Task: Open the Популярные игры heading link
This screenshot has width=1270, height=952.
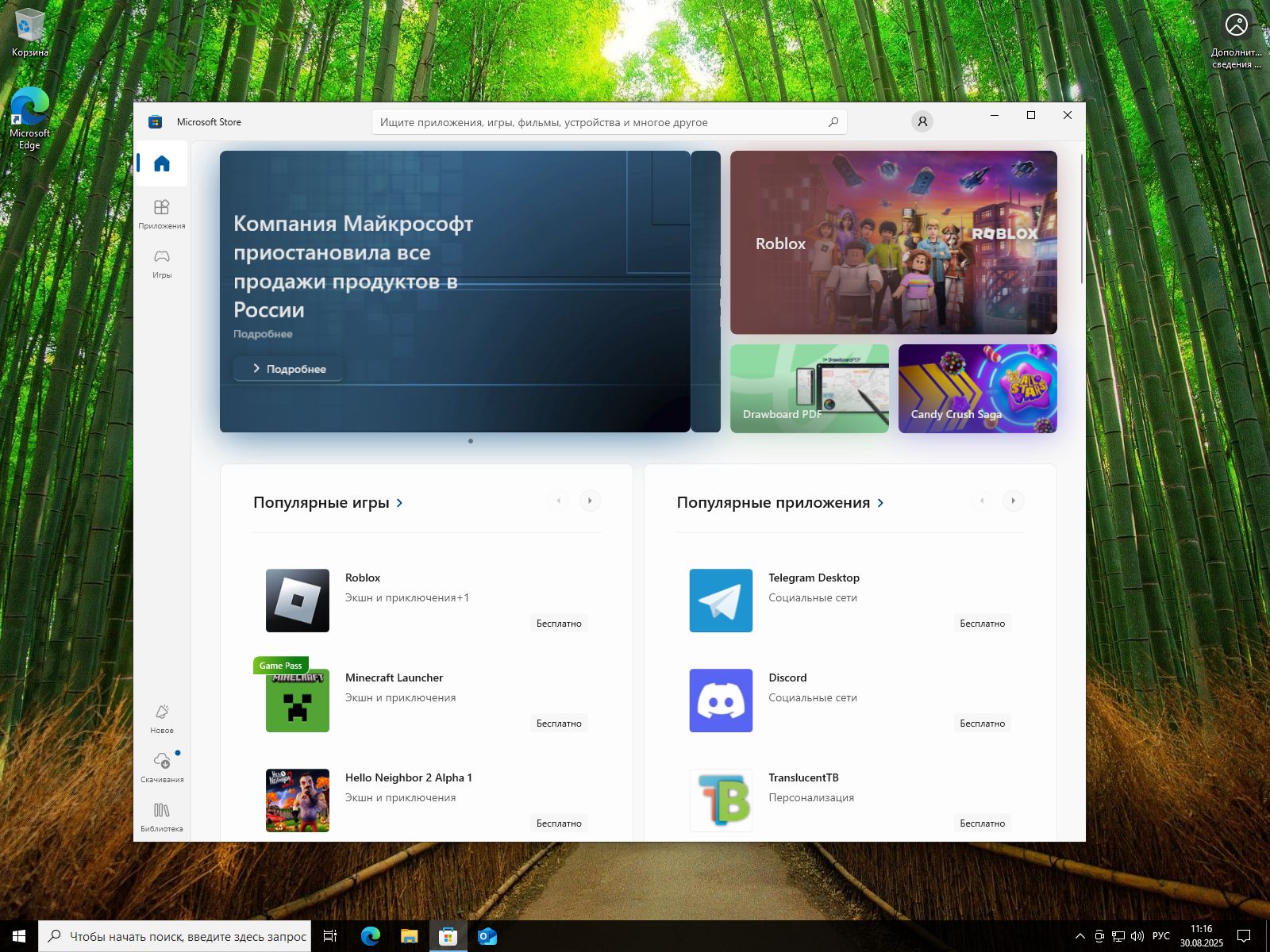Action: [x=321, y=503]
